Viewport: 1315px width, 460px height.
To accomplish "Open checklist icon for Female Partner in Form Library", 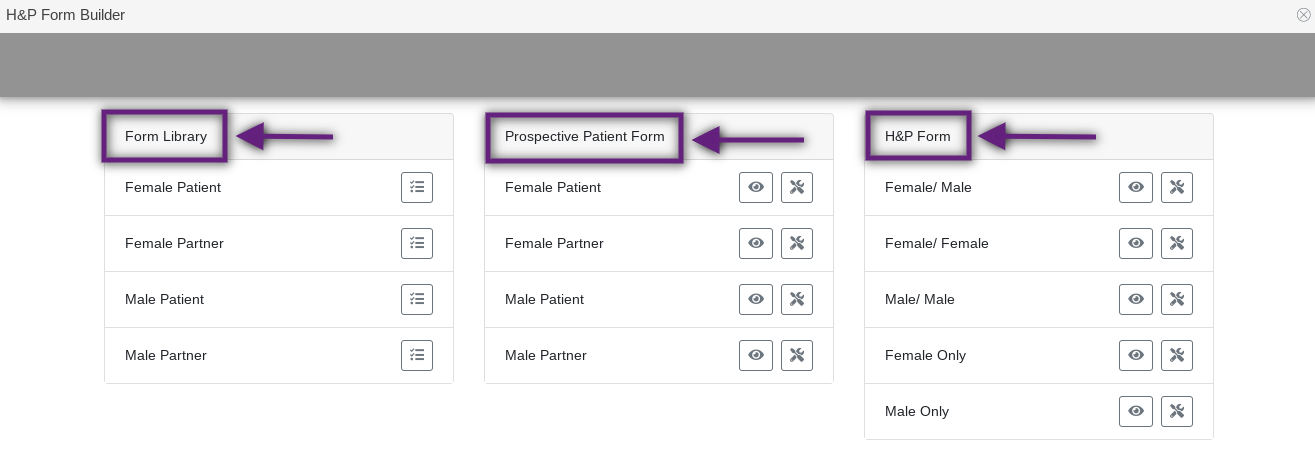I will point(417,243).
